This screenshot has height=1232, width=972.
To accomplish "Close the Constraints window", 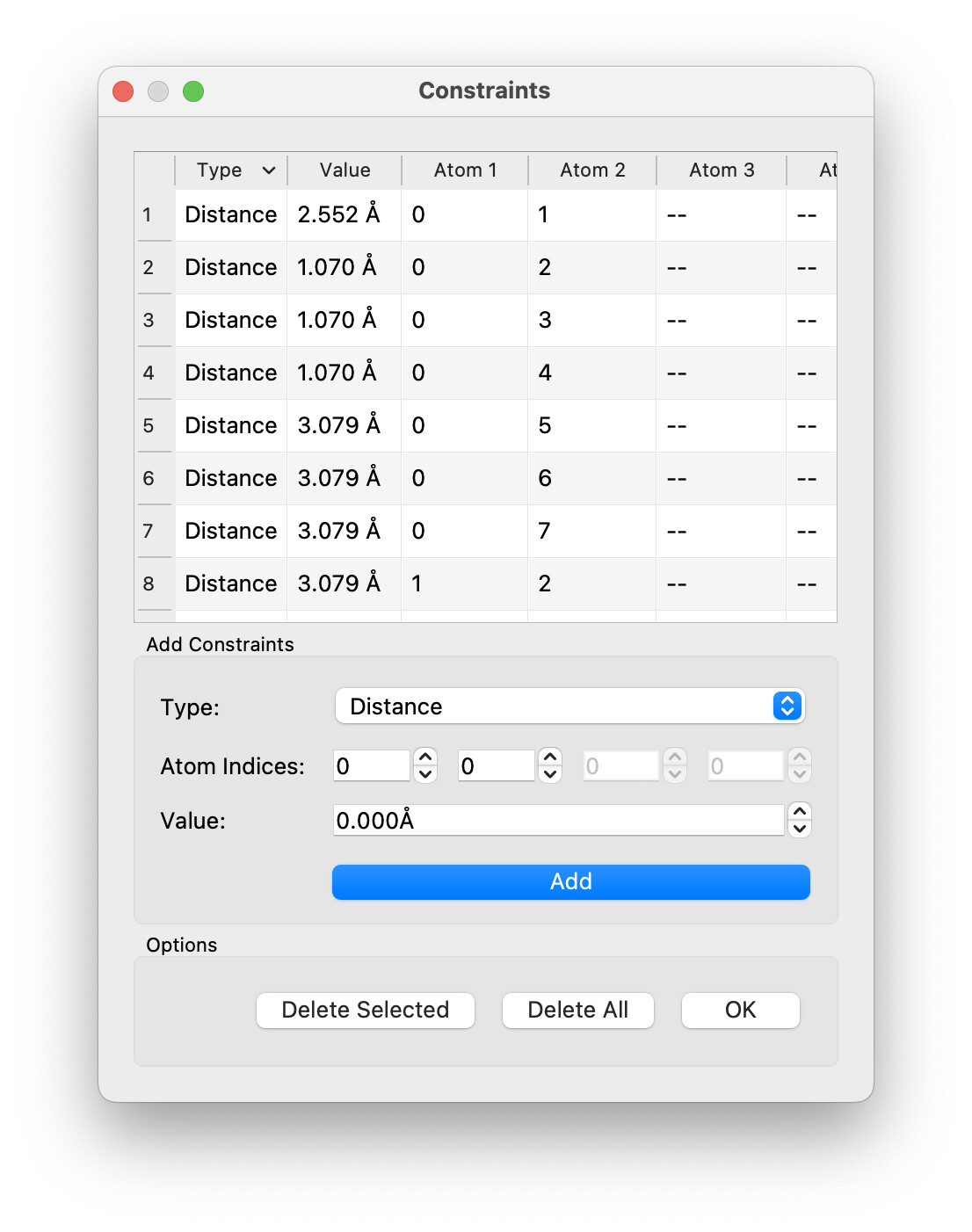I will pyautogui.click(x=123, y=91).
